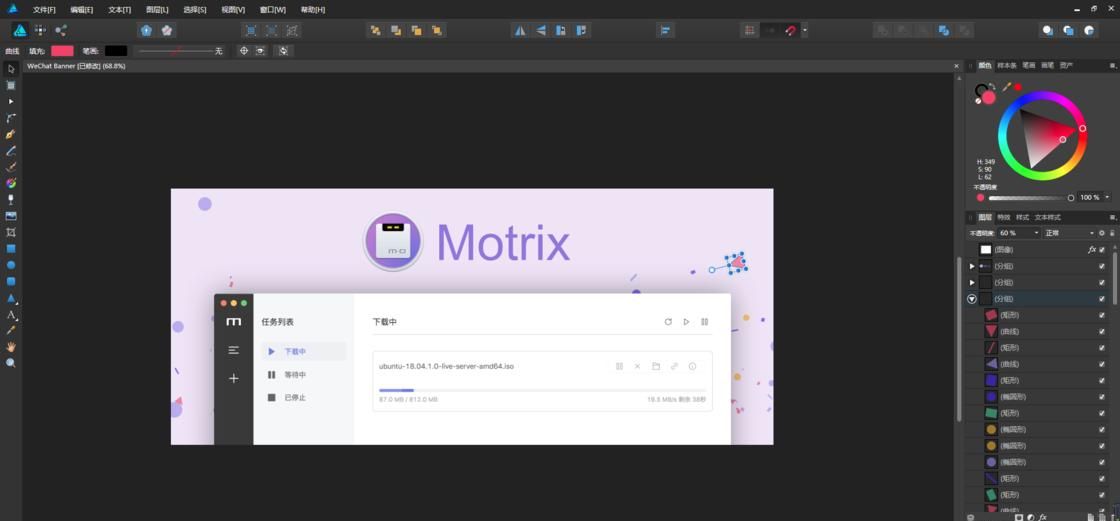Toggle visibility of red triangle (曲线) layer
Screen dimensions: 1120x521
[x=1101, y=332]
